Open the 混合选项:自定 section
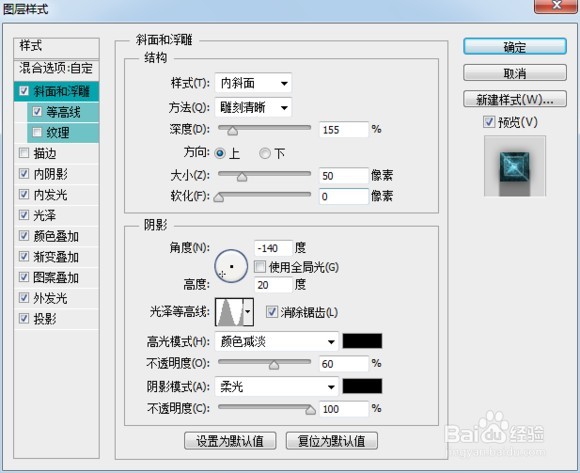This screenshot has height=473, width=580. click(x=56, y=68)
